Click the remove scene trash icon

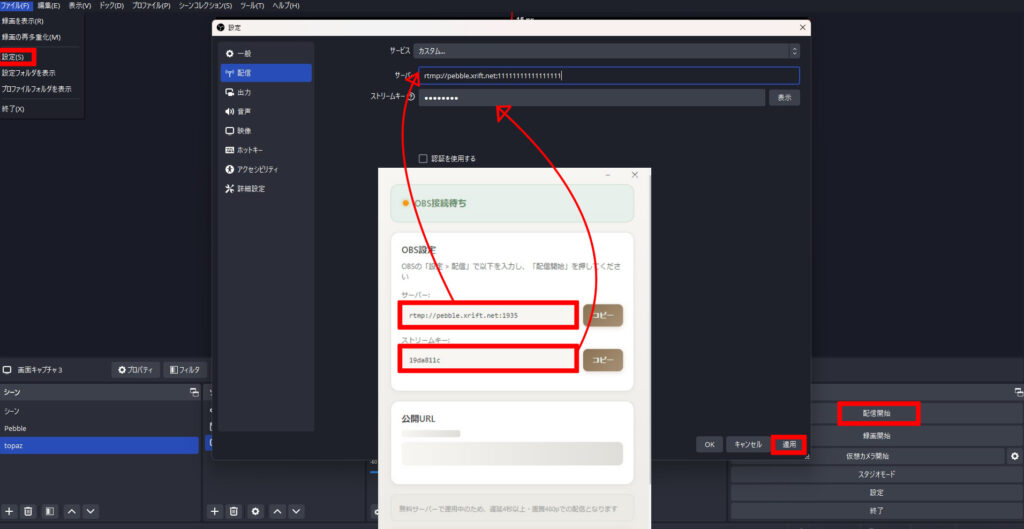29,511
